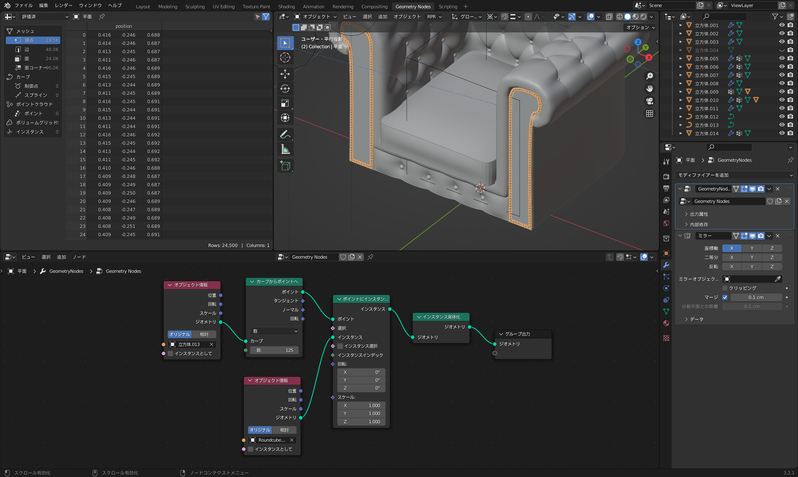
Task: Uncheck the マージ checkbox
Action: click(725, 297)
